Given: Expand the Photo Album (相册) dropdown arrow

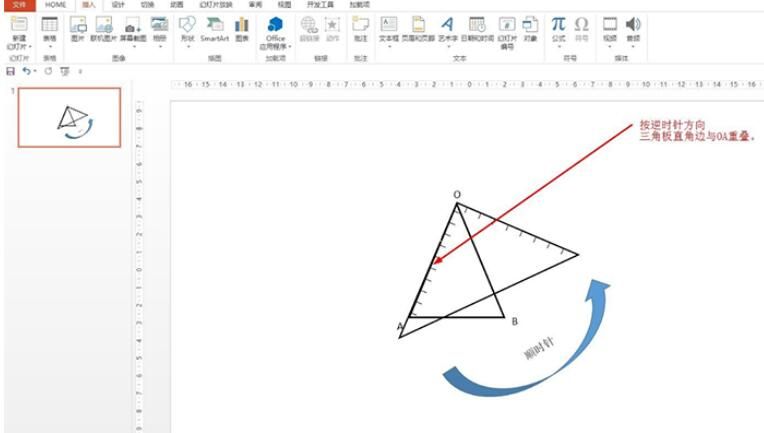Looking at the screenshot, I should coord(159,47).
